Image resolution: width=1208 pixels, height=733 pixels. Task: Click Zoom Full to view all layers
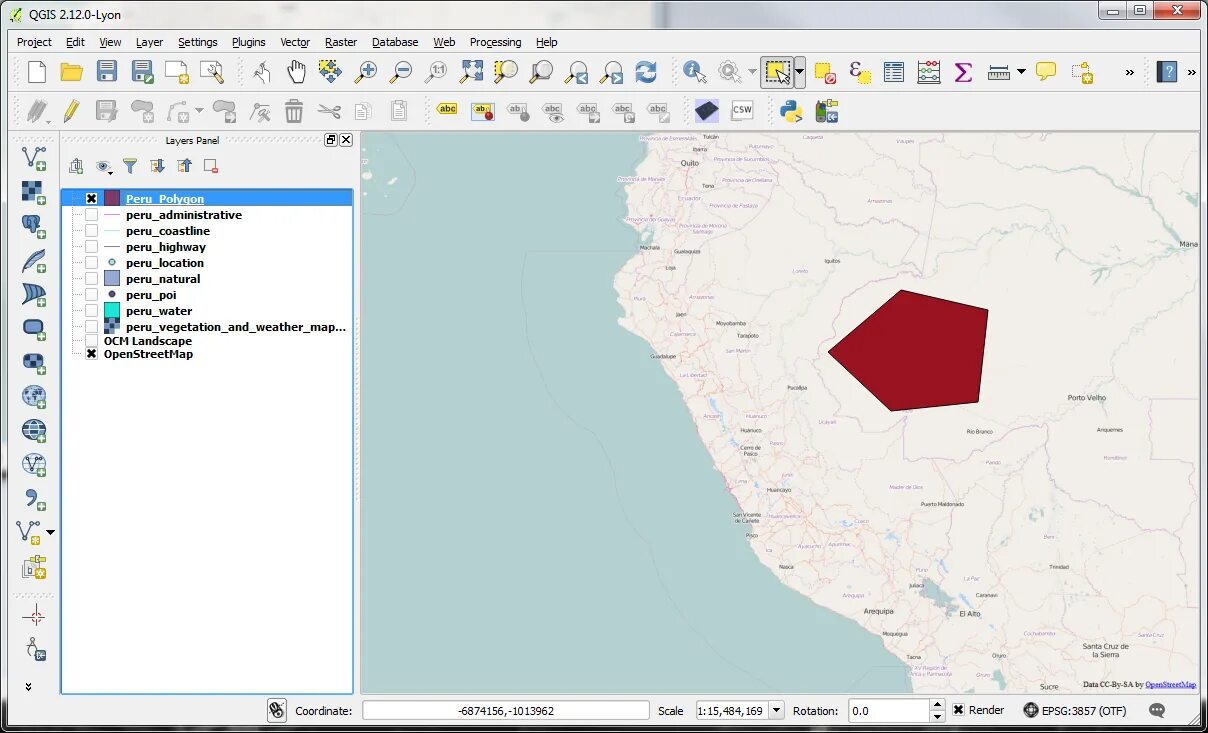(x=472, y=72)
